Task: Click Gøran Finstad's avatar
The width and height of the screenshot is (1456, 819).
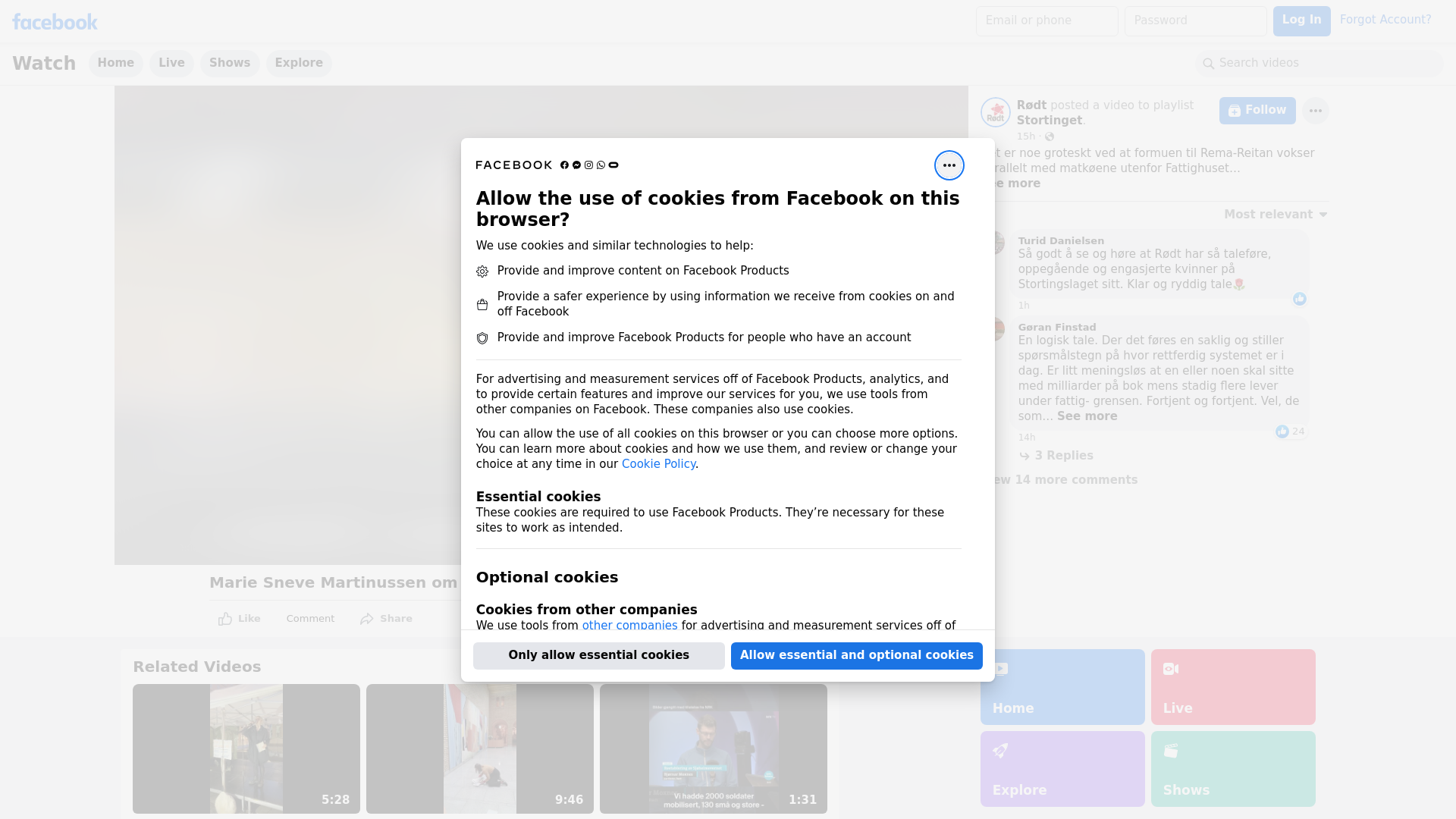Action: click(x=998, y=329)
